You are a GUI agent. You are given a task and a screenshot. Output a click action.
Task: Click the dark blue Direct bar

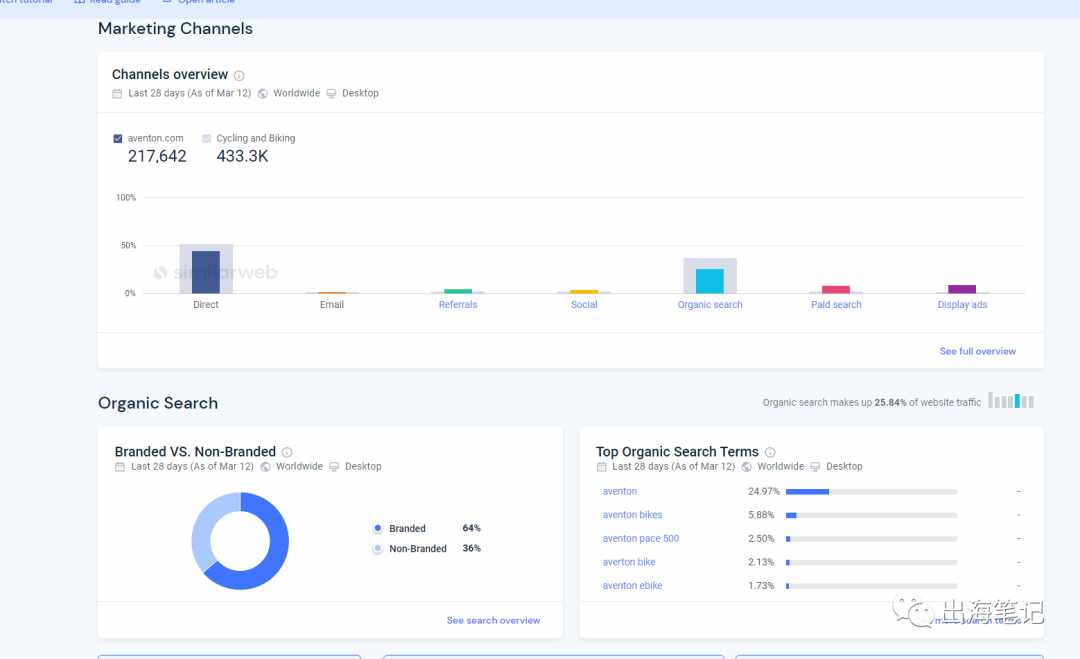tap(206, 272)
